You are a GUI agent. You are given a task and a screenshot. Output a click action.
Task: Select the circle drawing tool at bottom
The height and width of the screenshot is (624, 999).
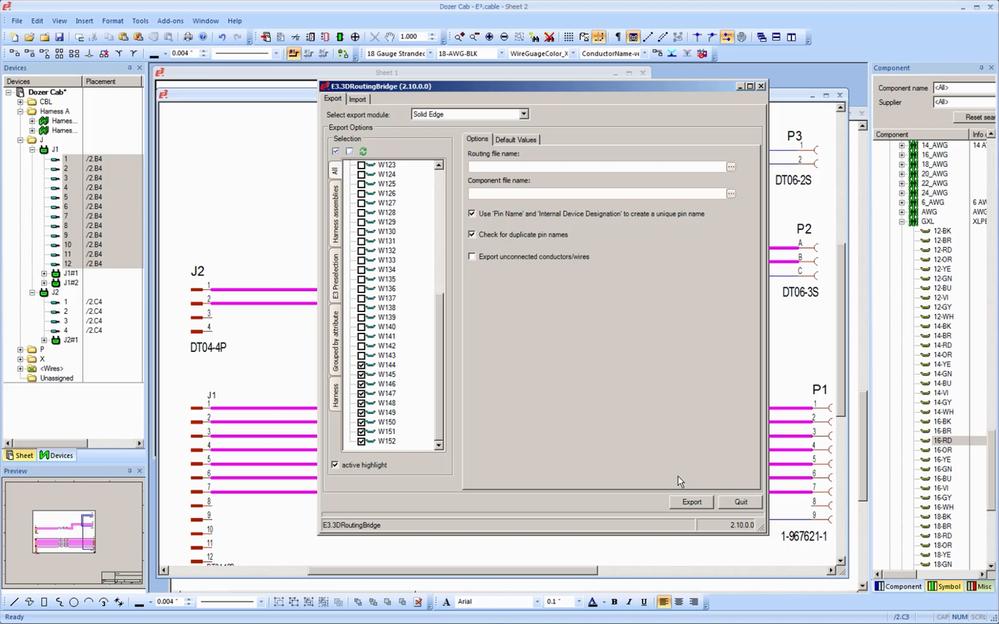74,602
